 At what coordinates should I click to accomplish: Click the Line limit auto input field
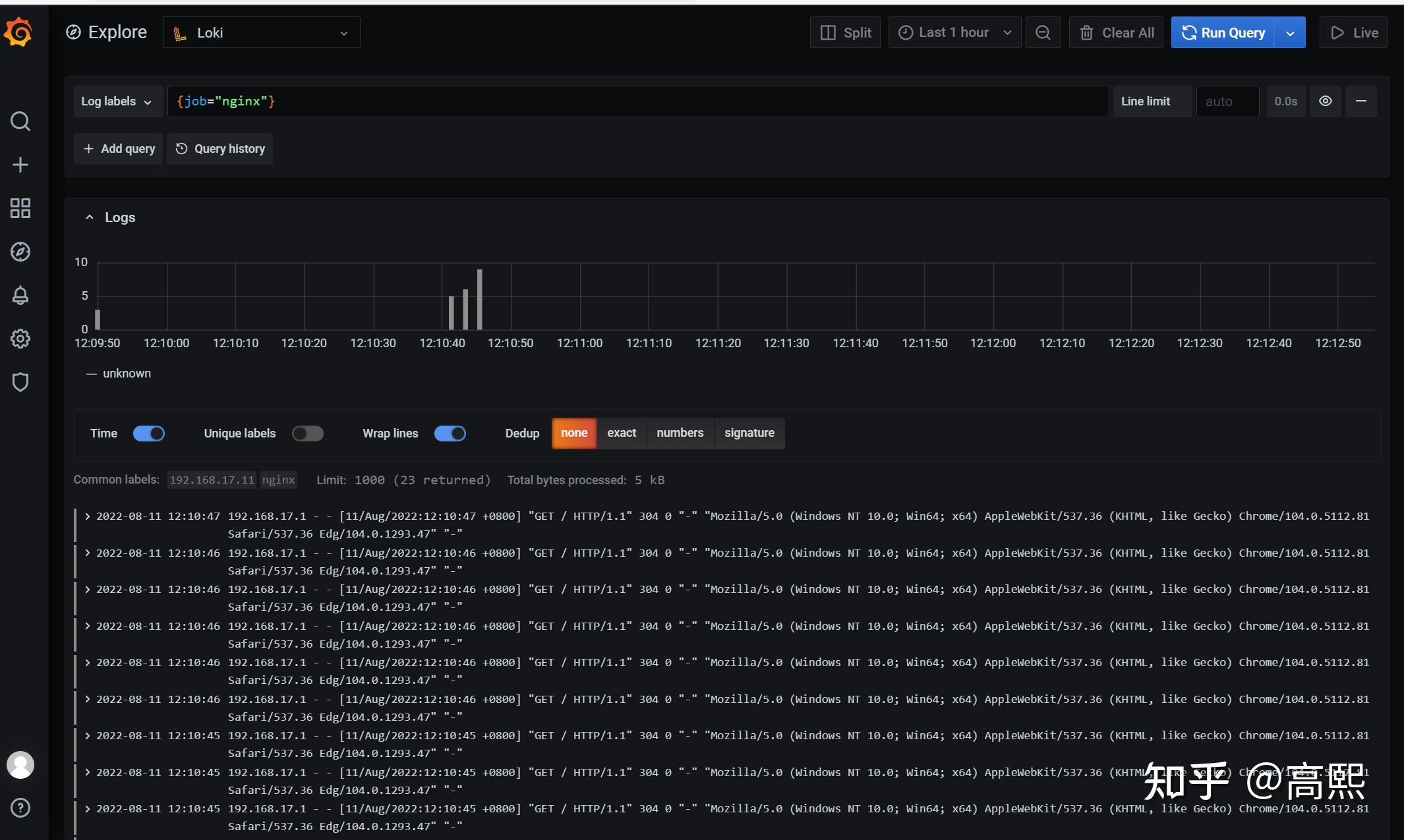click(x=1227, y=101)
